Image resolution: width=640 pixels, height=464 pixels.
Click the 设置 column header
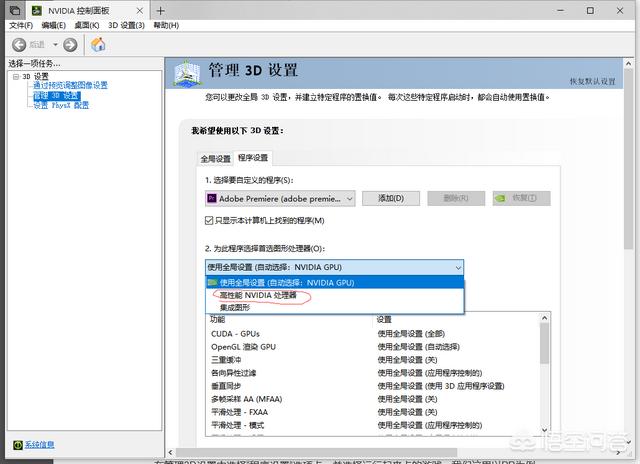(x=384, y=320)
